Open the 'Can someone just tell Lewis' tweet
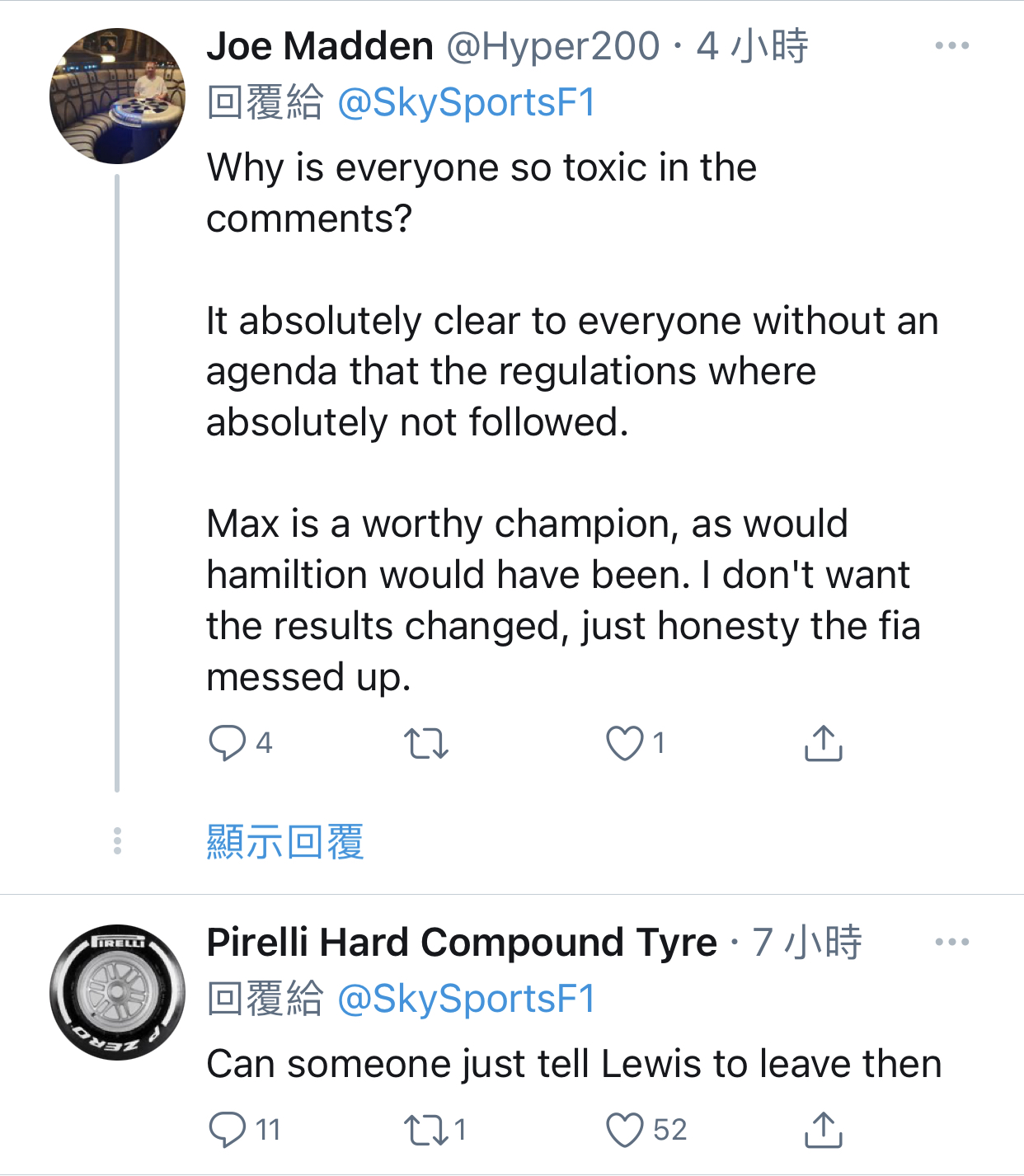 573,1064
